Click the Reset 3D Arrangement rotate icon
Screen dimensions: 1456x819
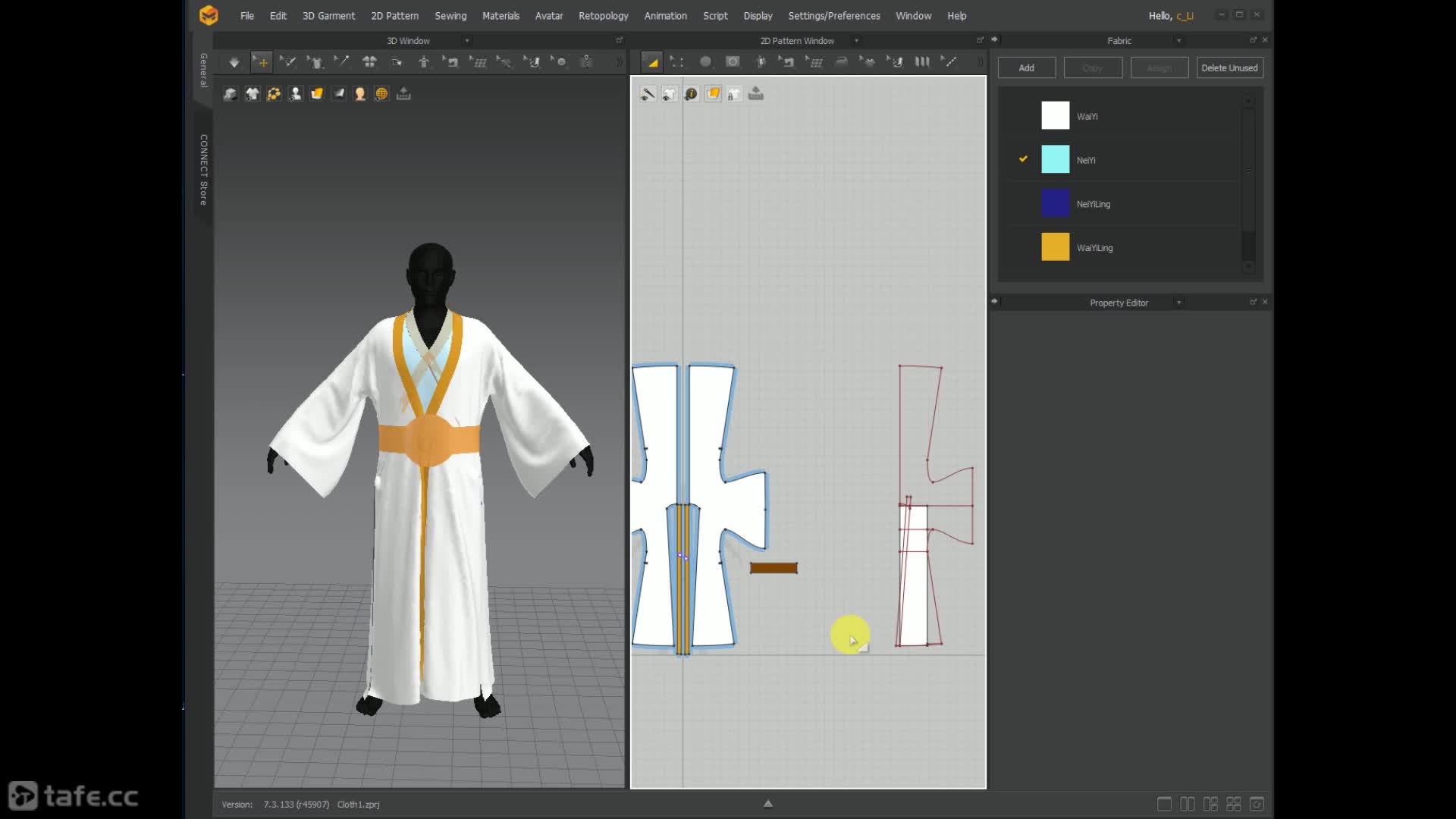click(x=397, y=62)
